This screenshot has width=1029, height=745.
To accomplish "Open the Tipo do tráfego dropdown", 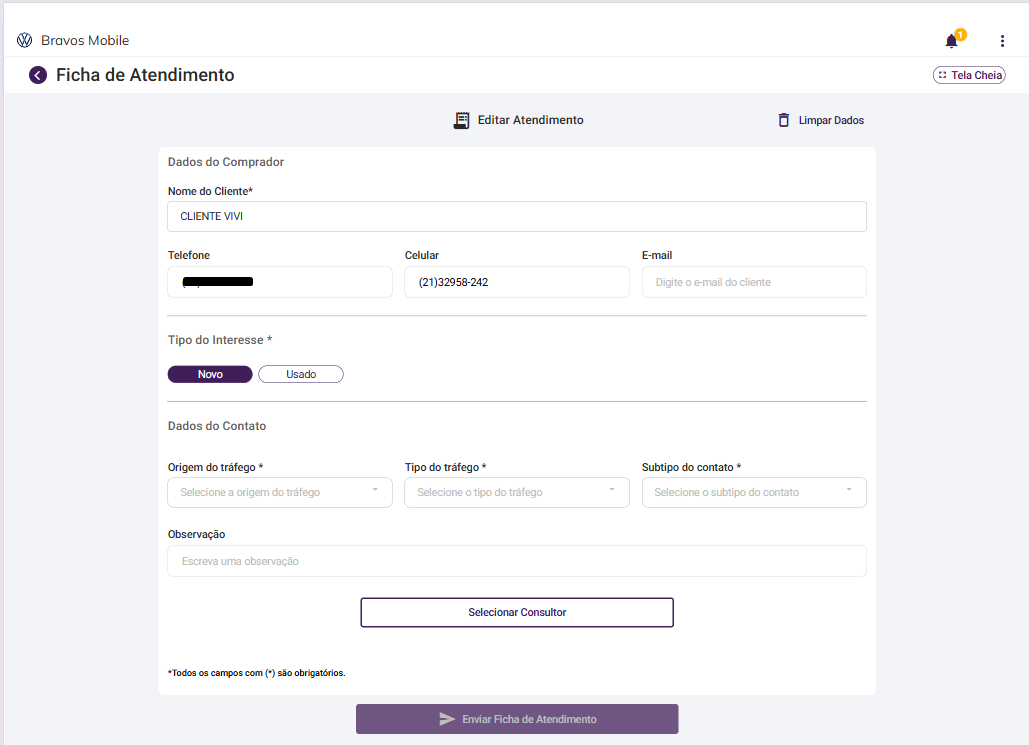I will [x=517, y=492].
